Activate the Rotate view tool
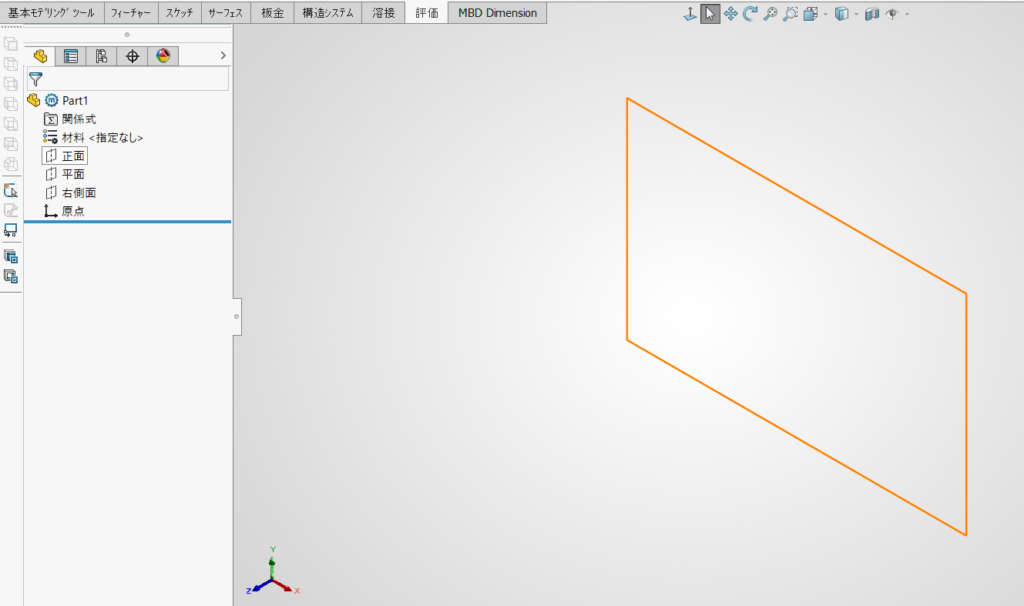 750,14
